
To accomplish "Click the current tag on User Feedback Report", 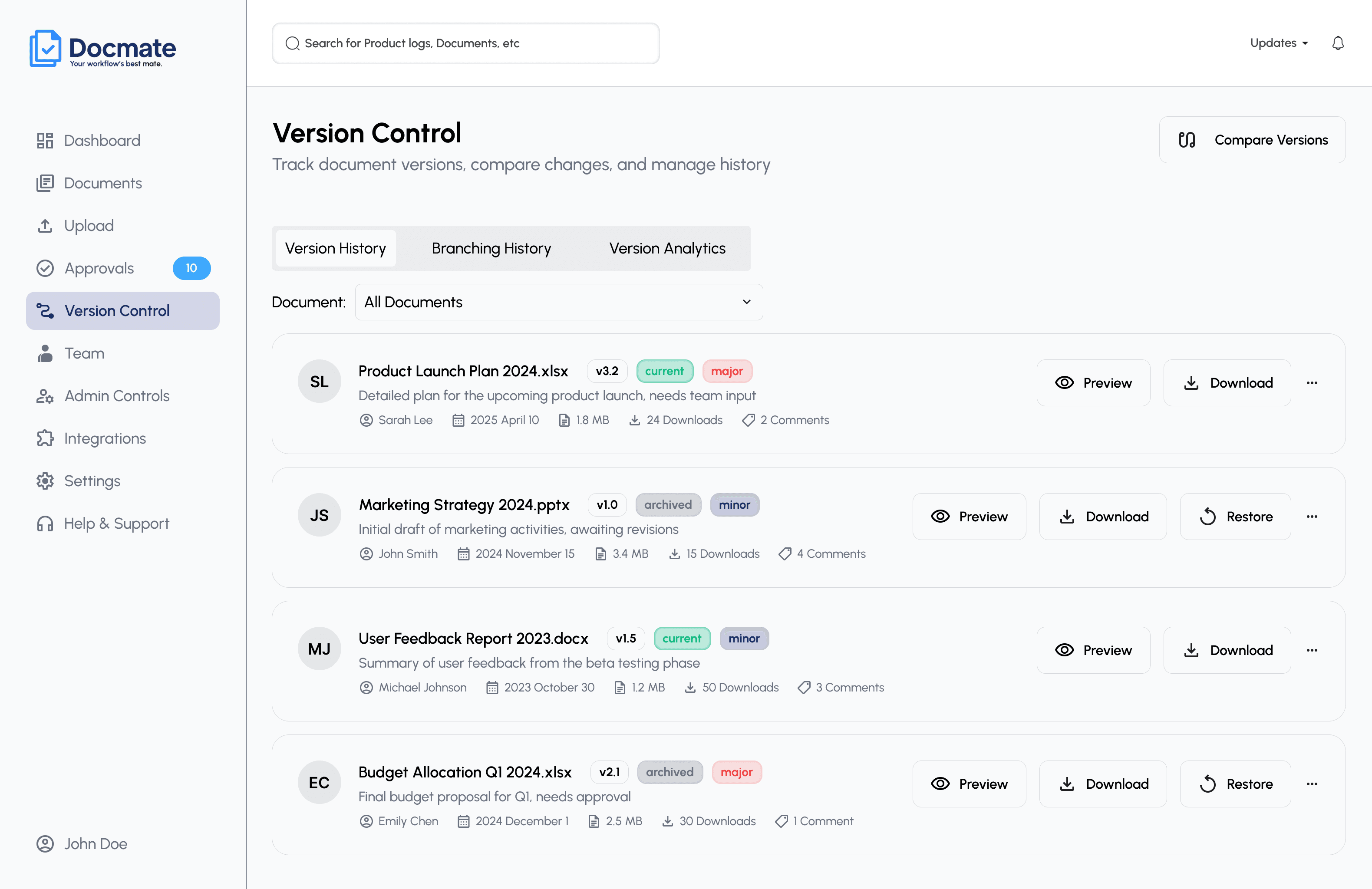I will [682, 639].
